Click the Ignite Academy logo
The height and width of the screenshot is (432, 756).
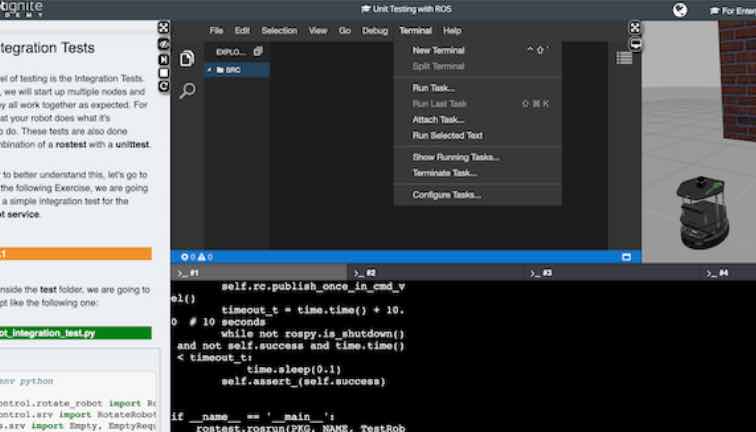click(21, 8)
